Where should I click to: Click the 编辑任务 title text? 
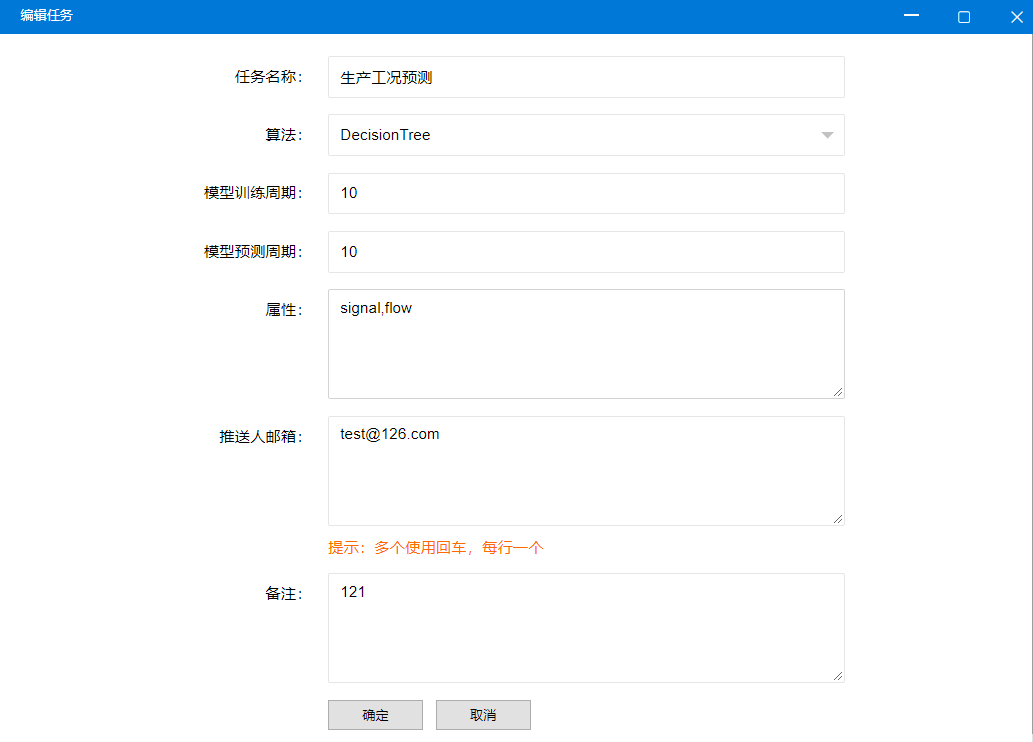click(x=46, y=16)
